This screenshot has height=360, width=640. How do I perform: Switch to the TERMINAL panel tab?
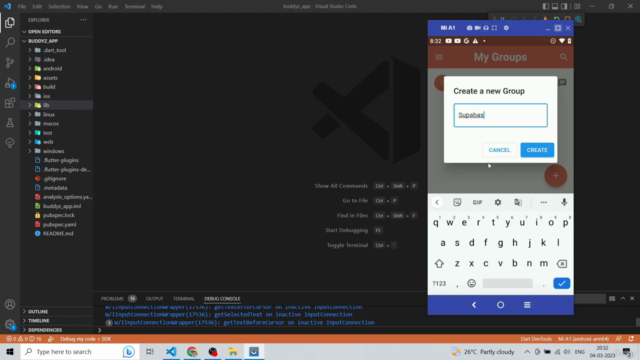click(184, 299)
